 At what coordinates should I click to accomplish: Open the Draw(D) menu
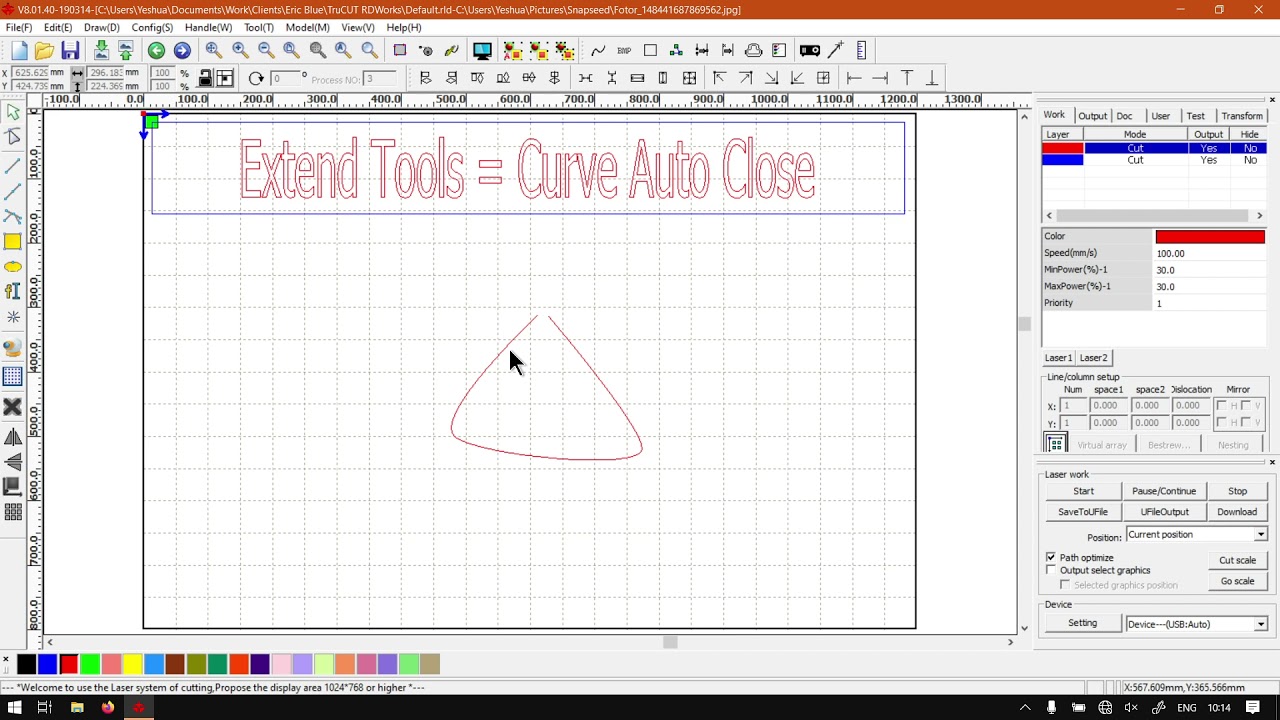pyautogui.click(x=102, y=27)
